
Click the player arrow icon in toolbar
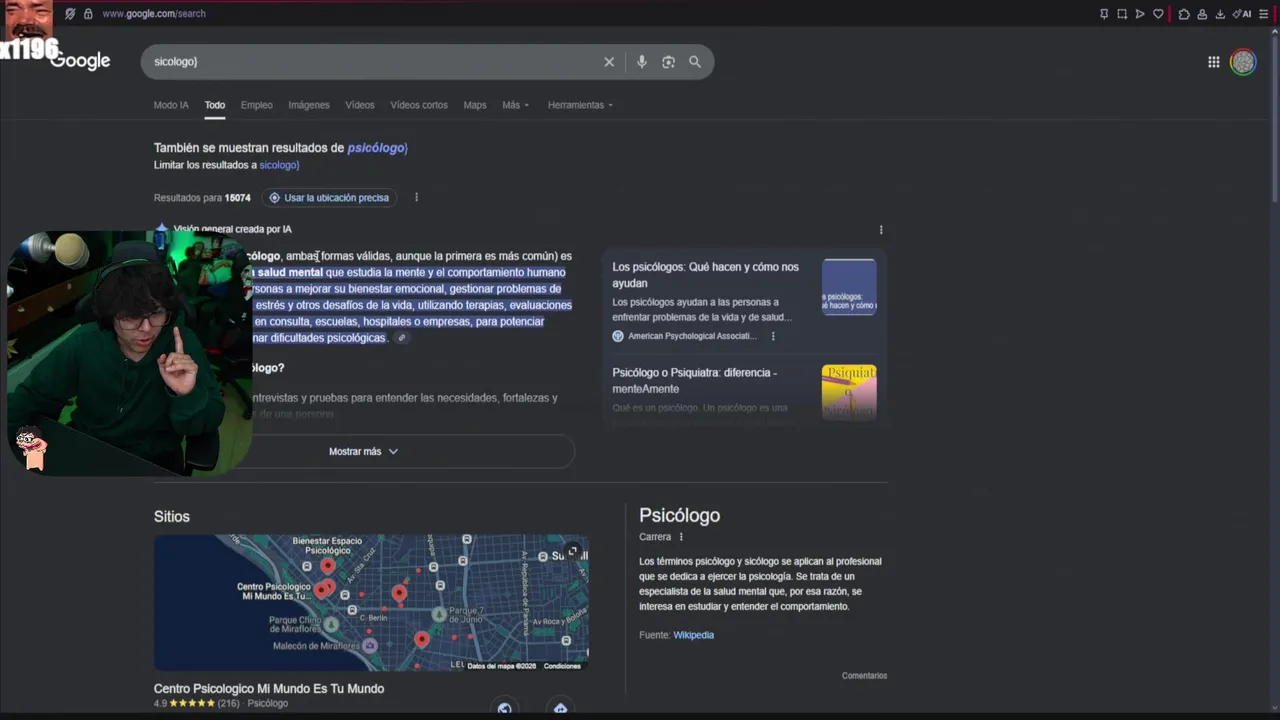(x=1140, y=14)
